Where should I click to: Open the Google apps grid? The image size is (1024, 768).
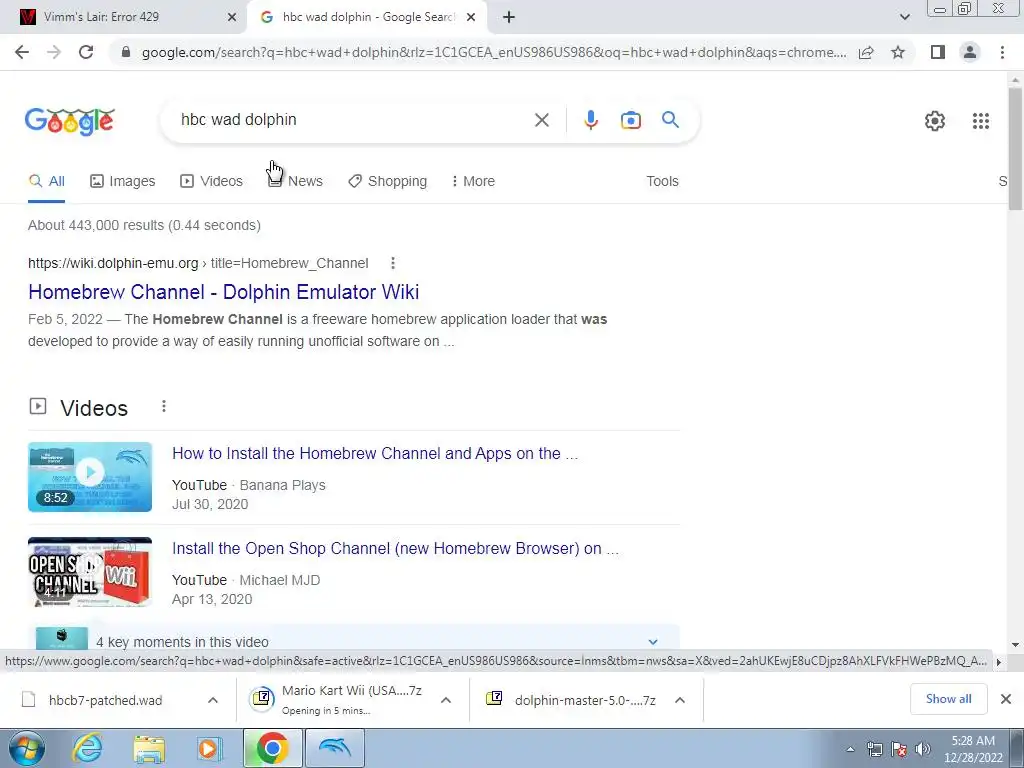click(980, 121)
